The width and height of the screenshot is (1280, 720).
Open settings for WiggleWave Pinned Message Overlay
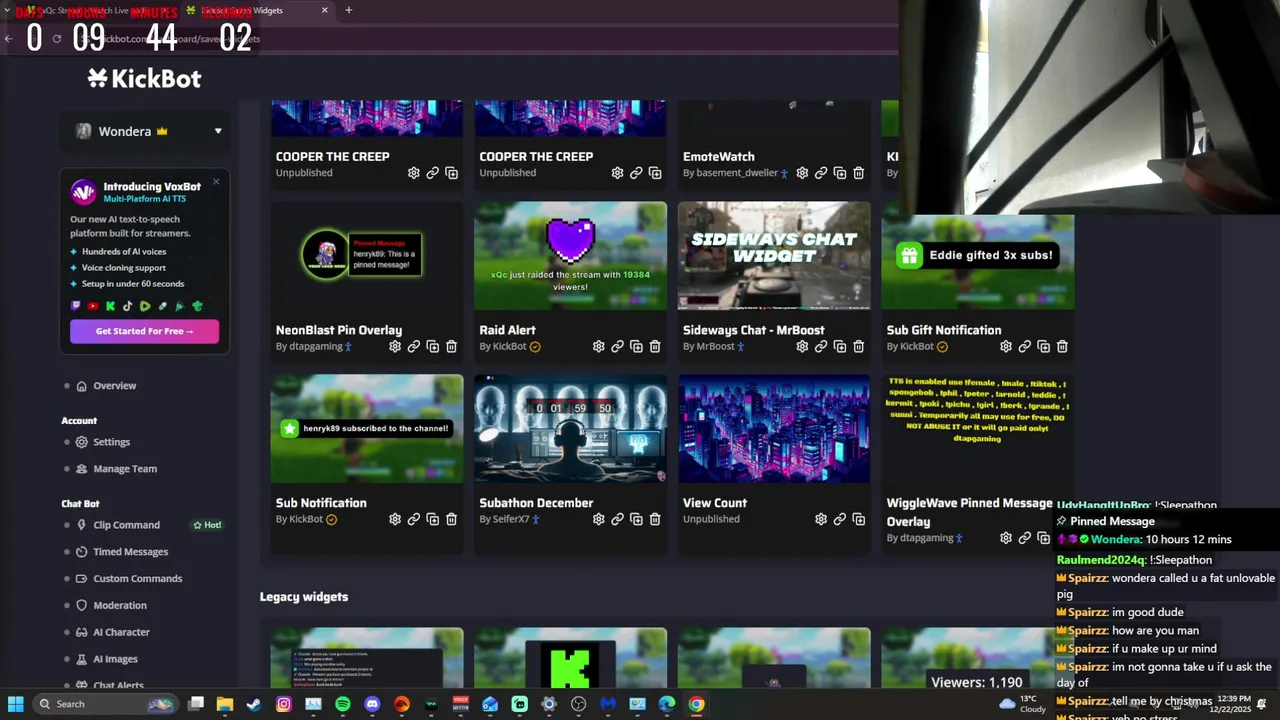(x=1006, y=538)
